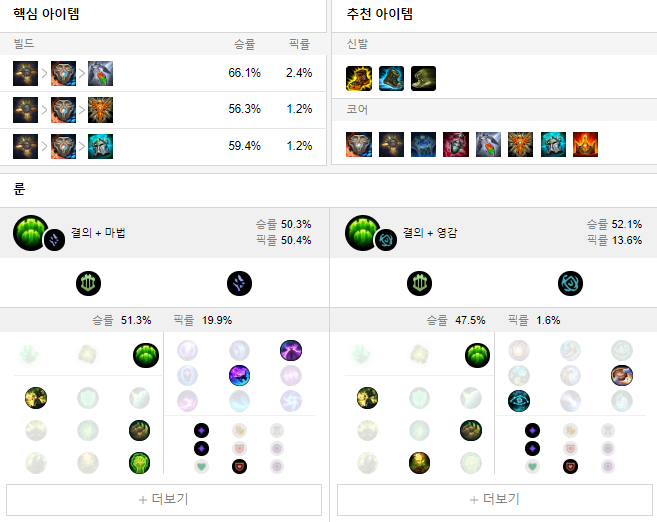Image resolution: width=657 pixels, height=522 pixels.
Task: Click the golden rune in right resolve bottom row
Action: click(x=419, y=463)
